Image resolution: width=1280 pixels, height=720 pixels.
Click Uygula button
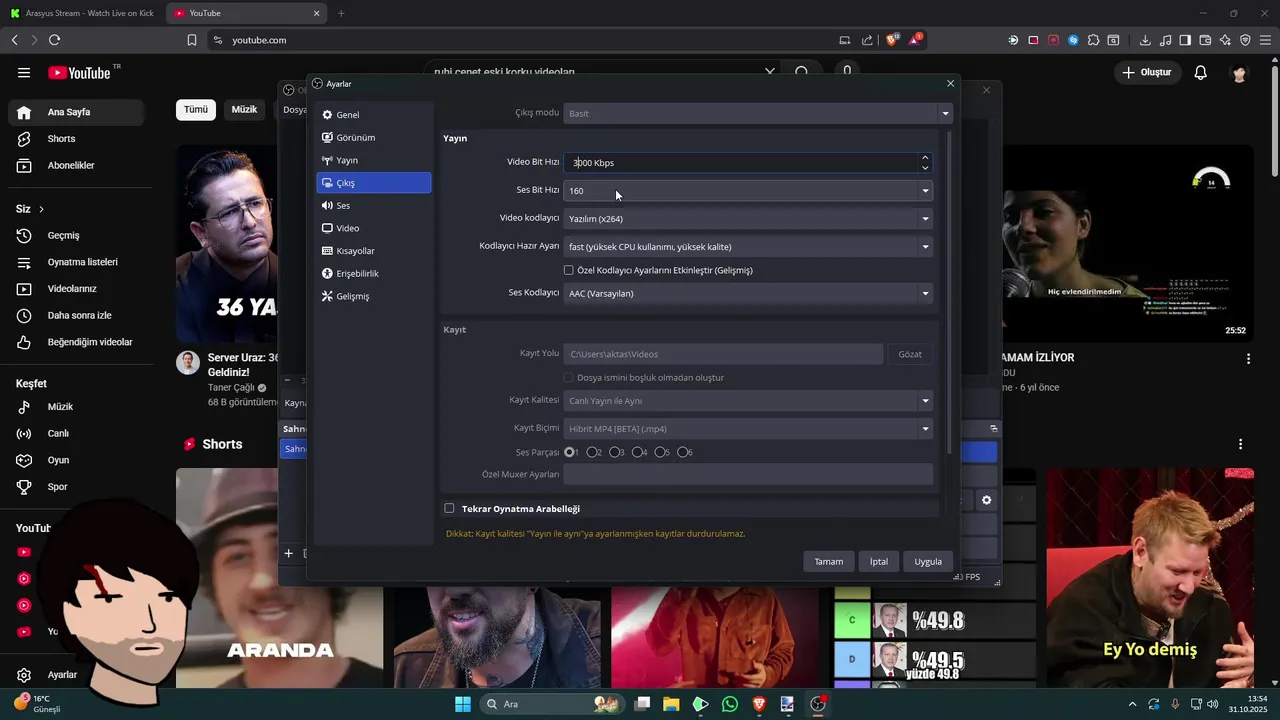coord(928,561)
